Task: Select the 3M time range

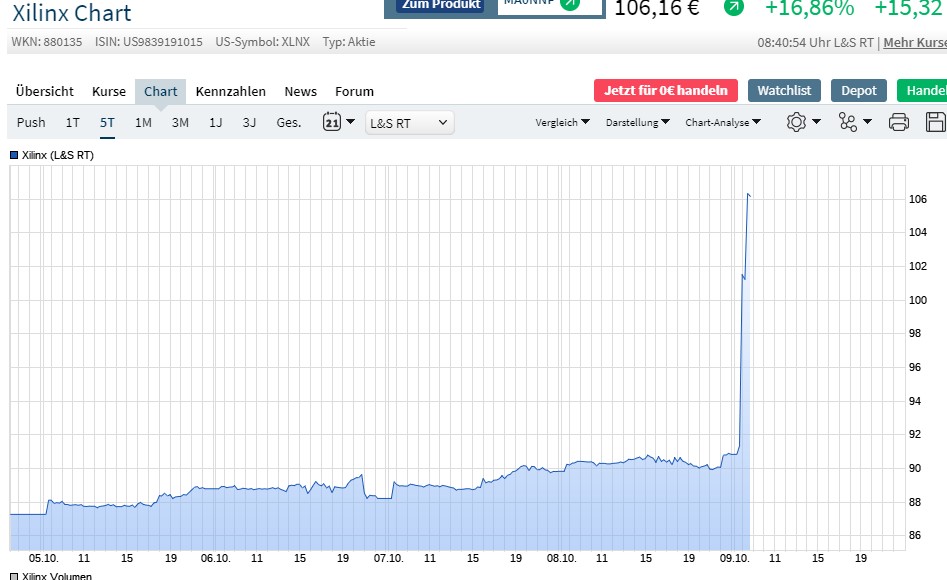Action: 180,123
